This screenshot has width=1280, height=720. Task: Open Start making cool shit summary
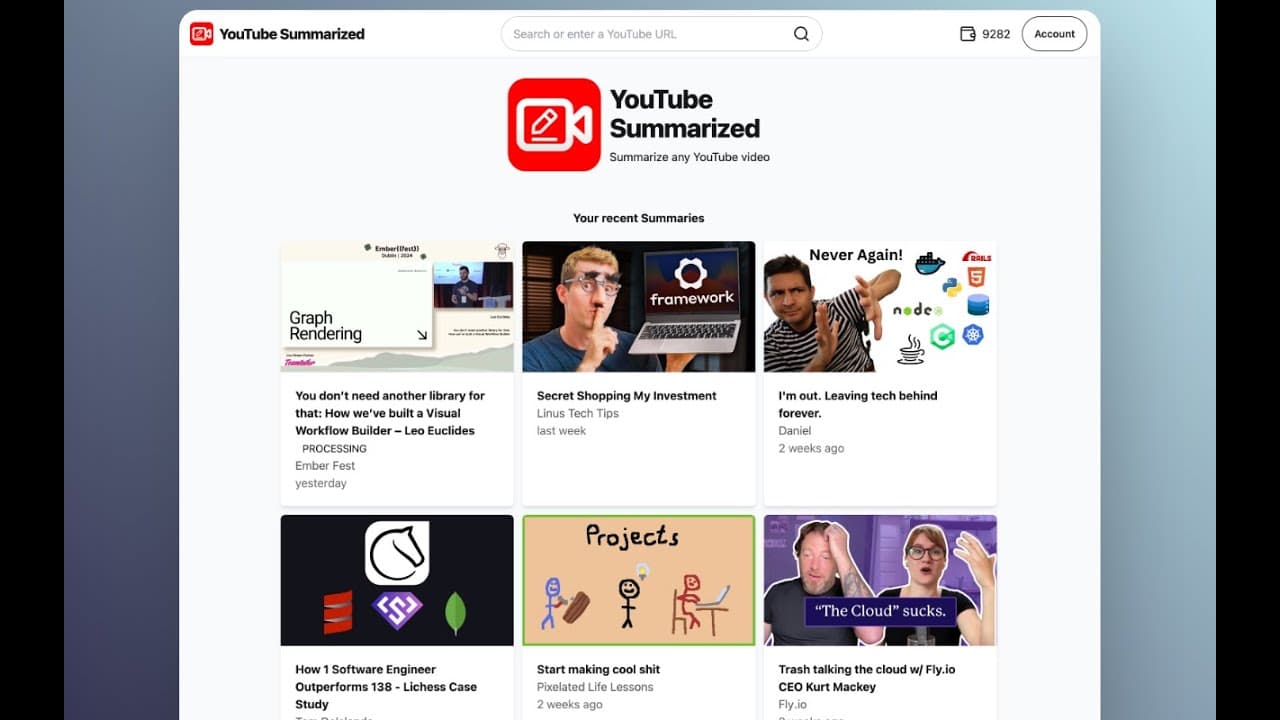pyautogui.click(x=598, y=670)
